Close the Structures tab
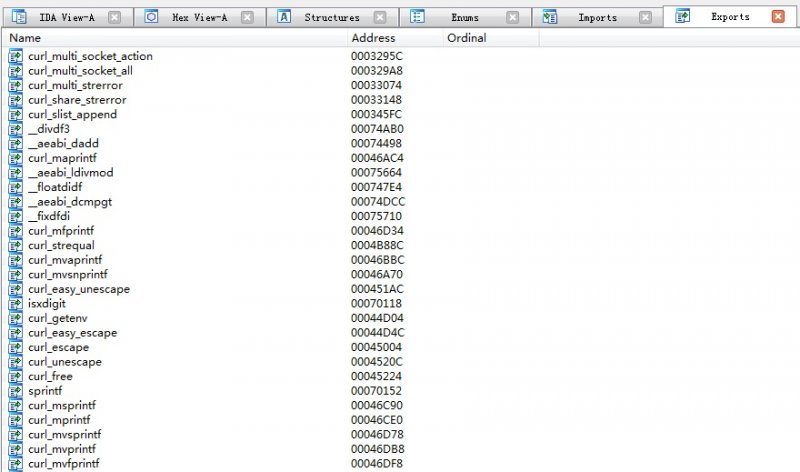This screenshot has height=472, width=800. (x=380, y=17)
